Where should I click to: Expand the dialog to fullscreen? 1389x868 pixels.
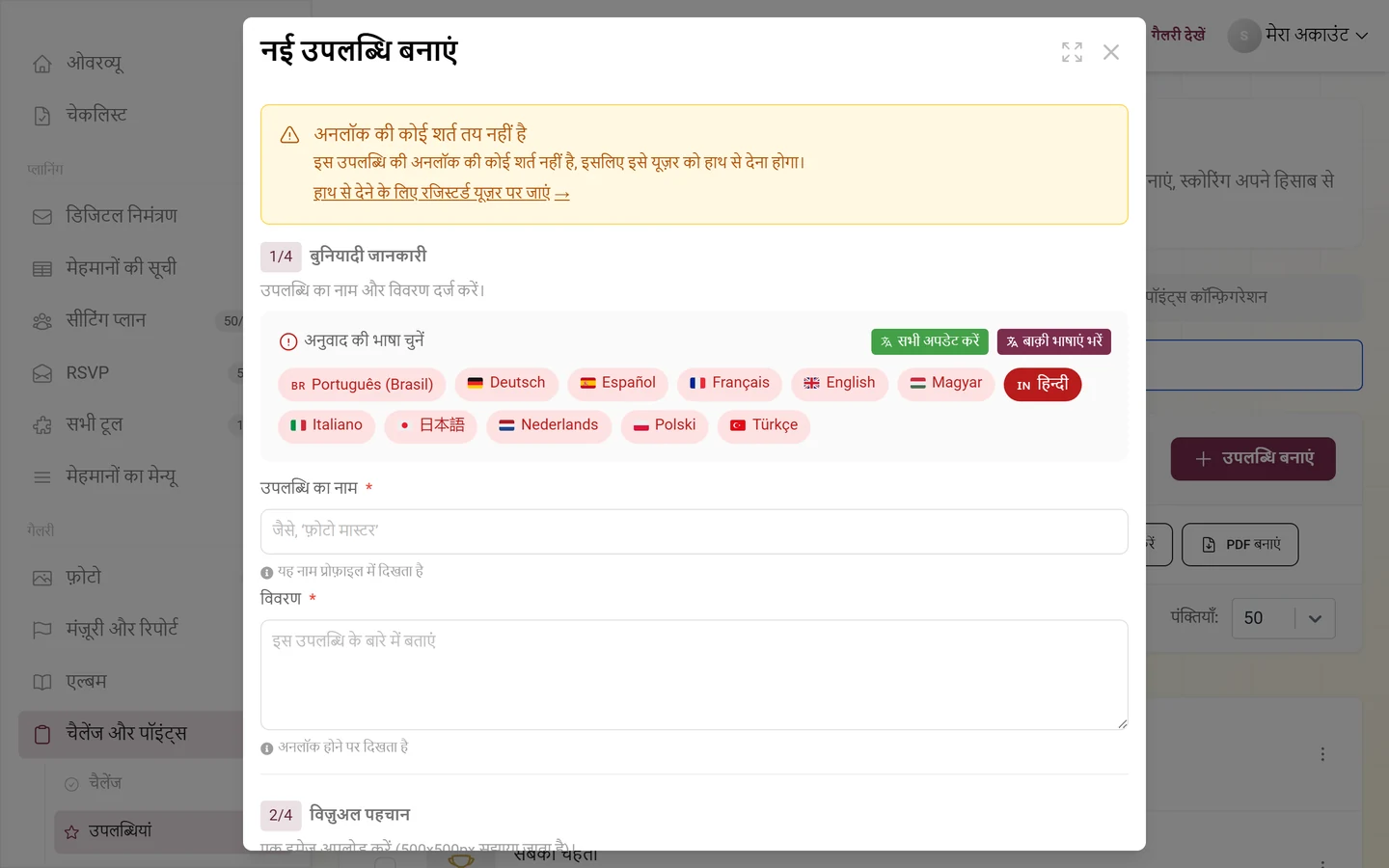click(x=1072, y=52)
